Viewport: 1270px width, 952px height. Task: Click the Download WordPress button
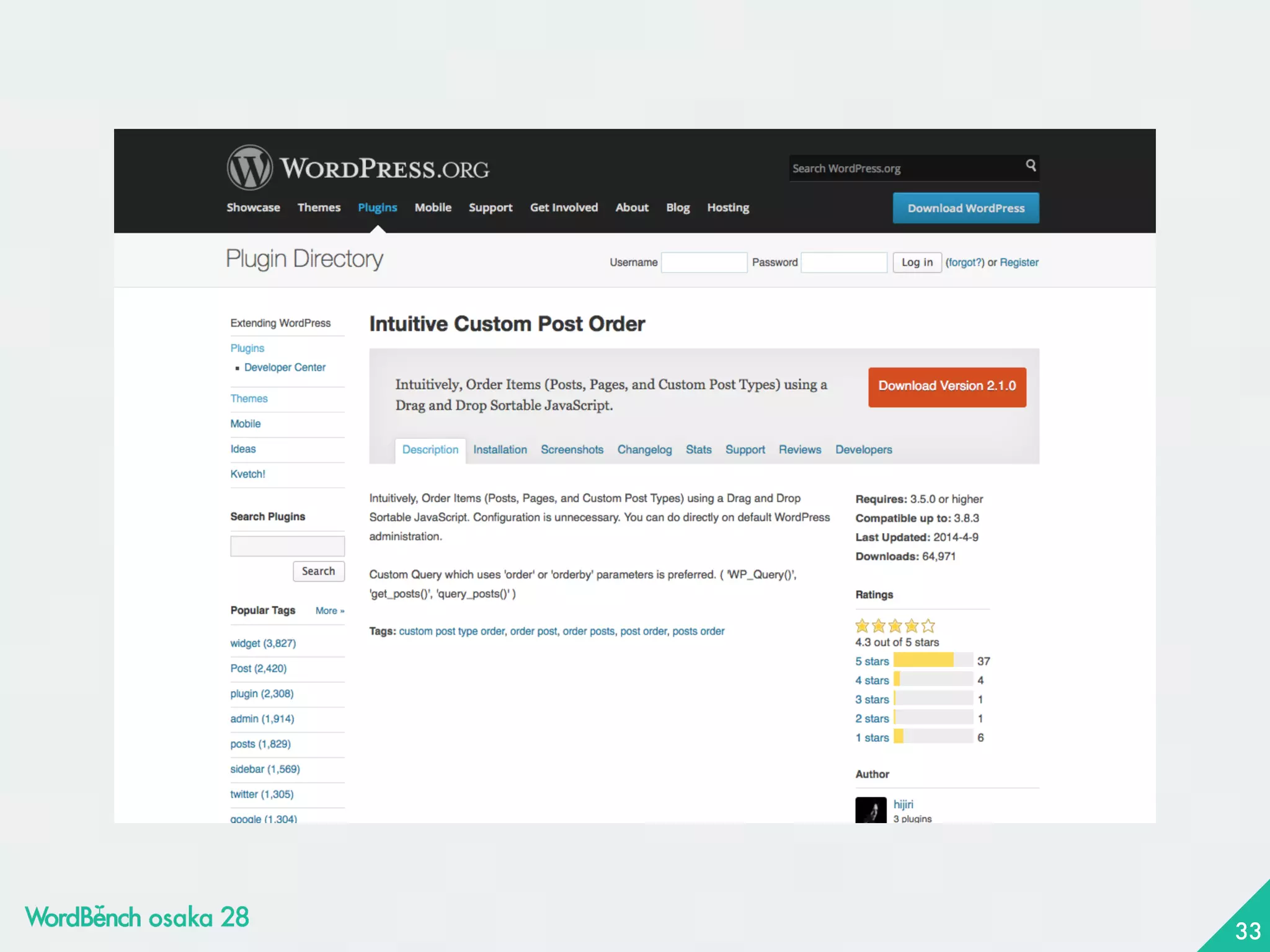click(966, 208)
